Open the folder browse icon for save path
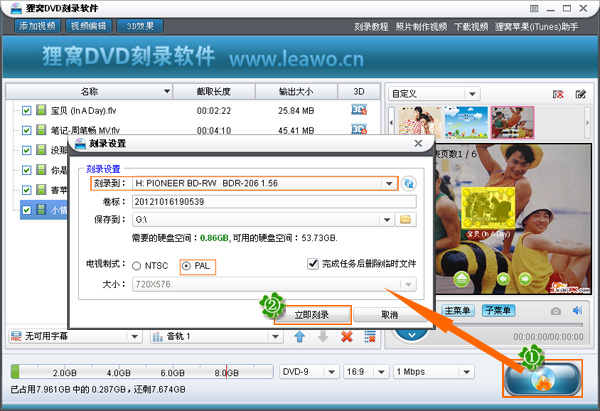The image size is (600, 411). (x=406, y=220)
